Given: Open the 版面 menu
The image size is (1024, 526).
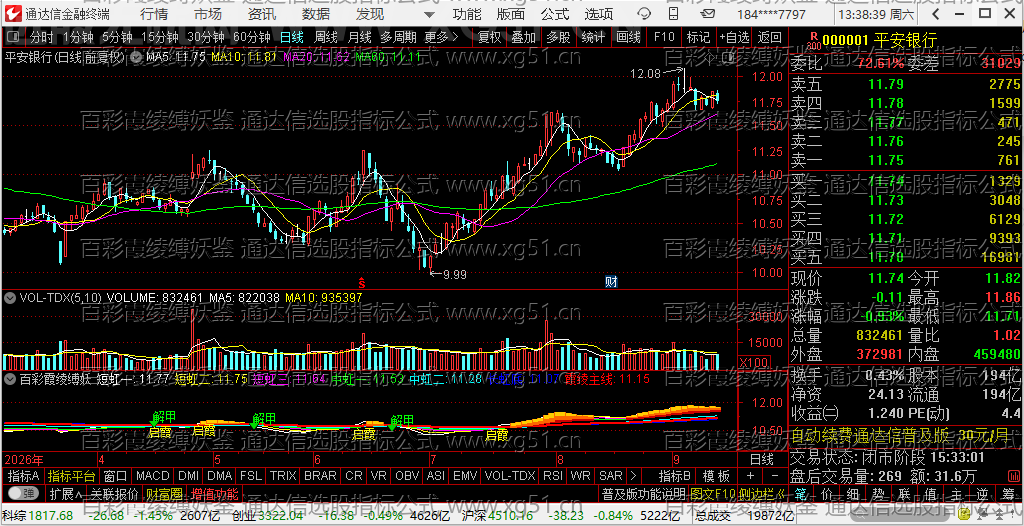Looking at the screenshot, I should tap(511, 14).
